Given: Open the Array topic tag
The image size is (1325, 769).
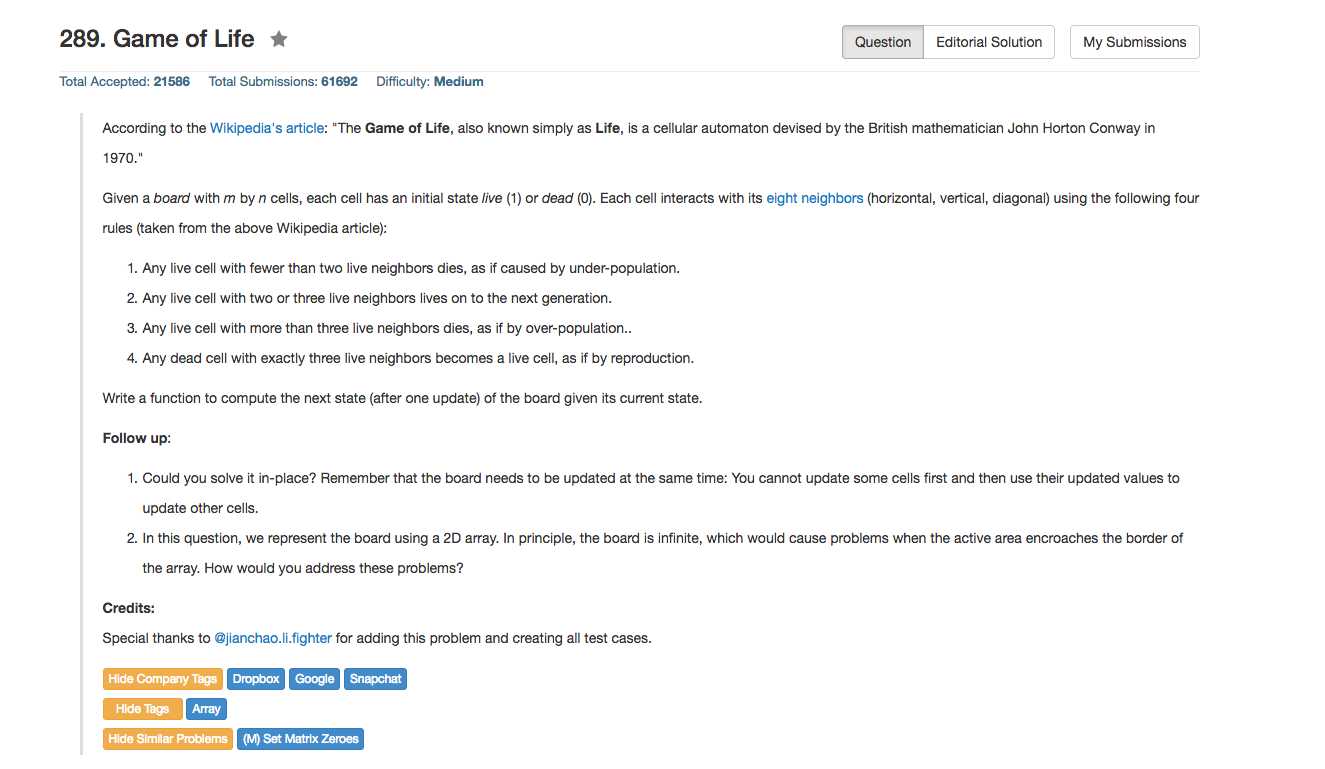Looking at the screenshot, I should 206,709.
